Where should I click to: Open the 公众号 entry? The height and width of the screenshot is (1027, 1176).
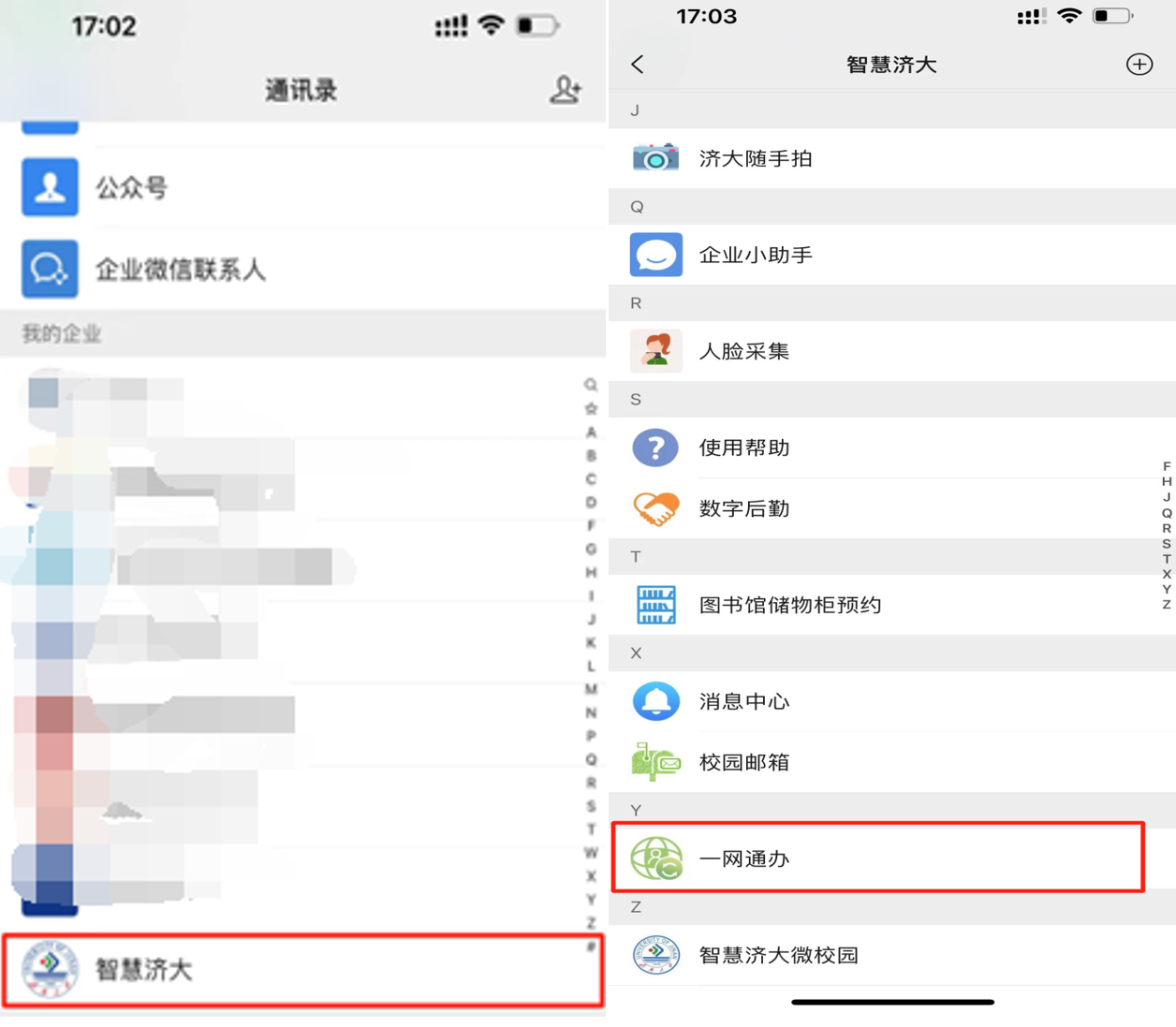click(303, 187)
